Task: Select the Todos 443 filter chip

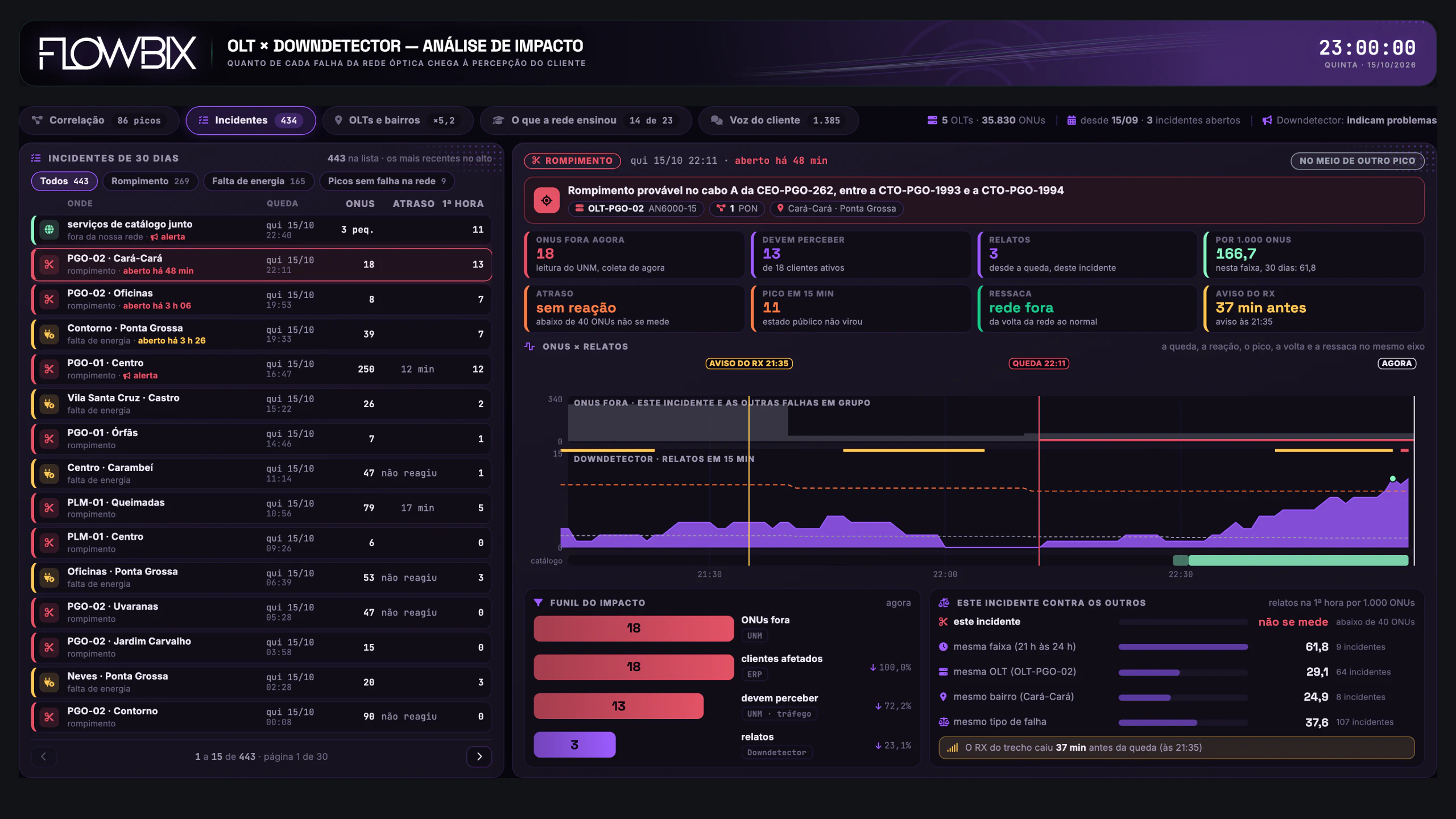Action: coord(64,181)
